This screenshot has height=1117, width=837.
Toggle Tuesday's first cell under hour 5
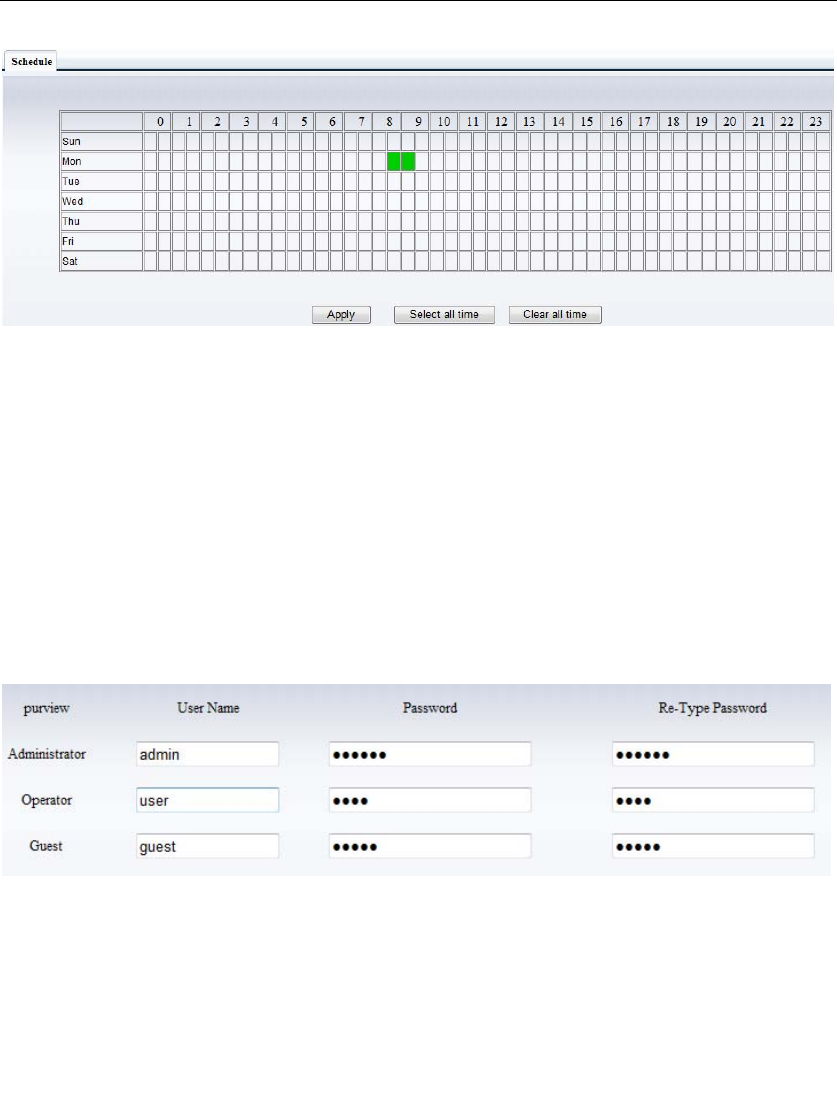coord(293,182)
